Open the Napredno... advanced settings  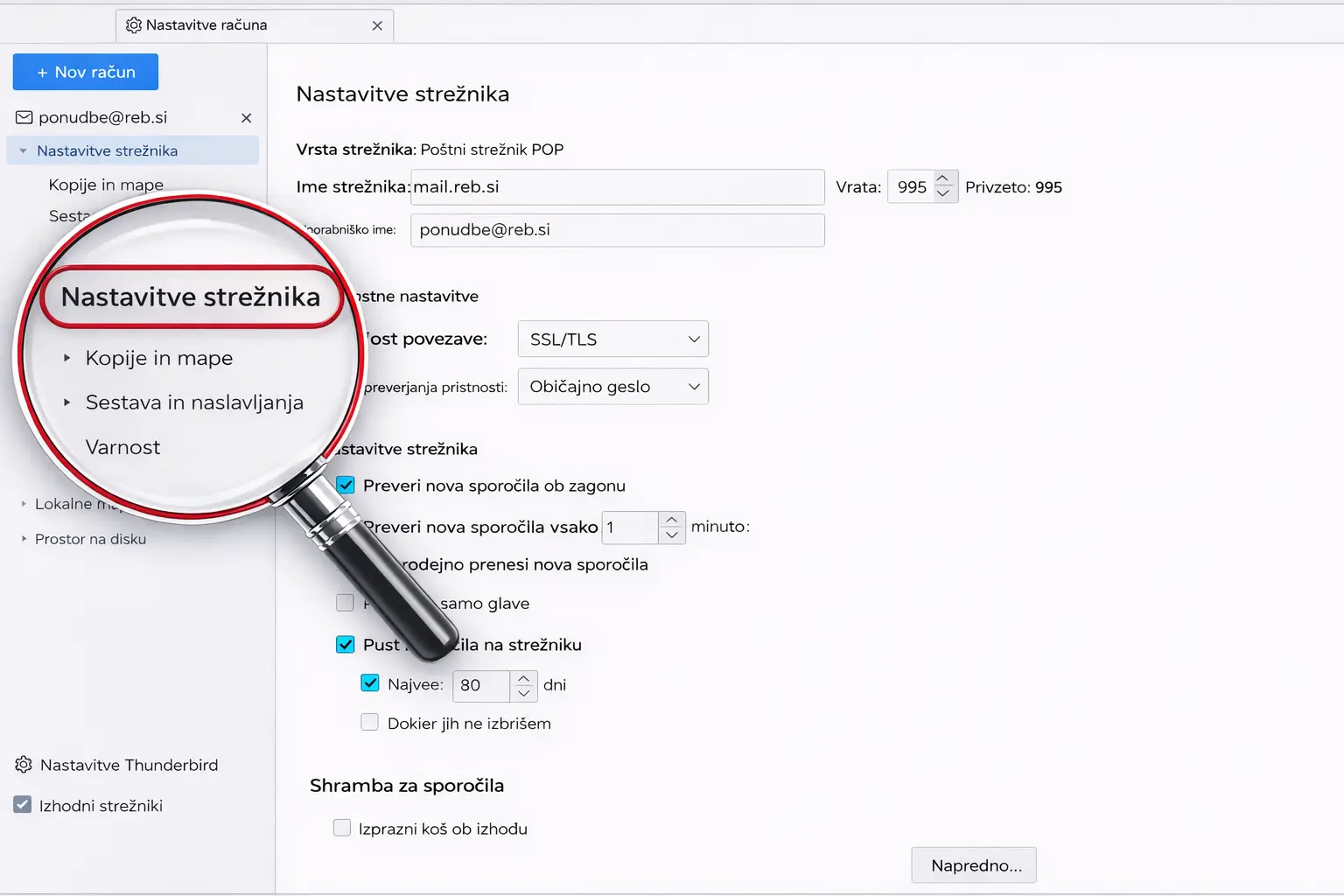[974, 865]
